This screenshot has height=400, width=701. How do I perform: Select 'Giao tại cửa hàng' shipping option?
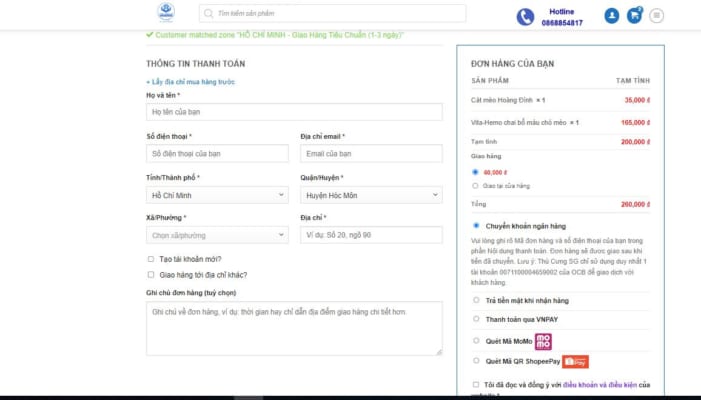click(x=475, y=186)
